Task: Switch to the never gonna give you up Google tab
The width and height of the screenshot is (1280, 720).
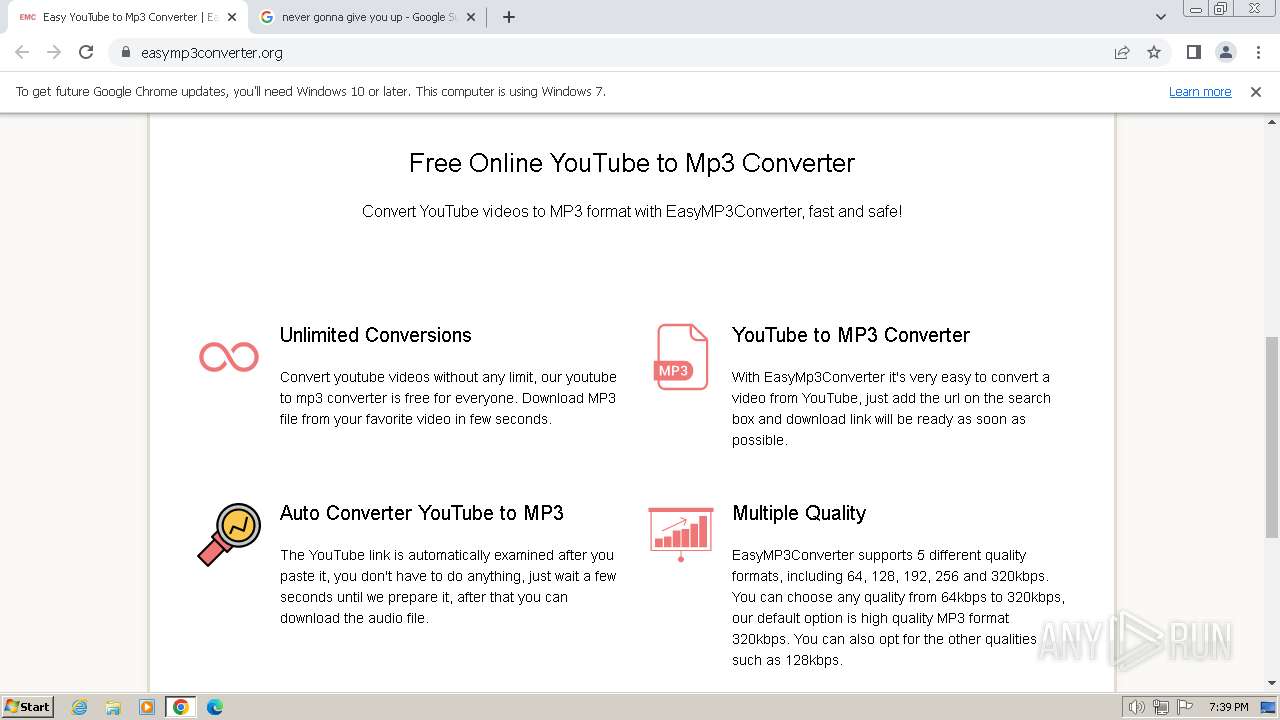Action: tap(365, 17)
